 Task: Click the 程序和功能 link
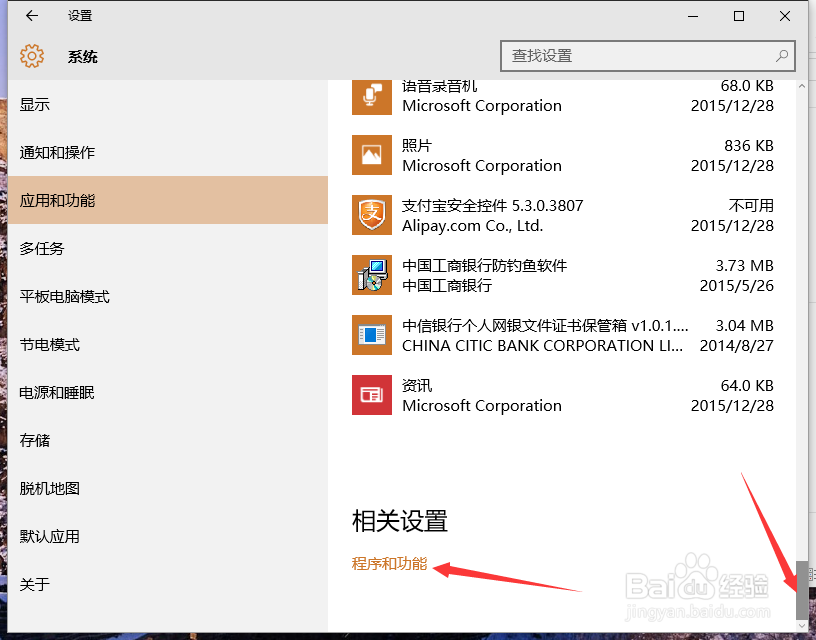tap(389, 564)
